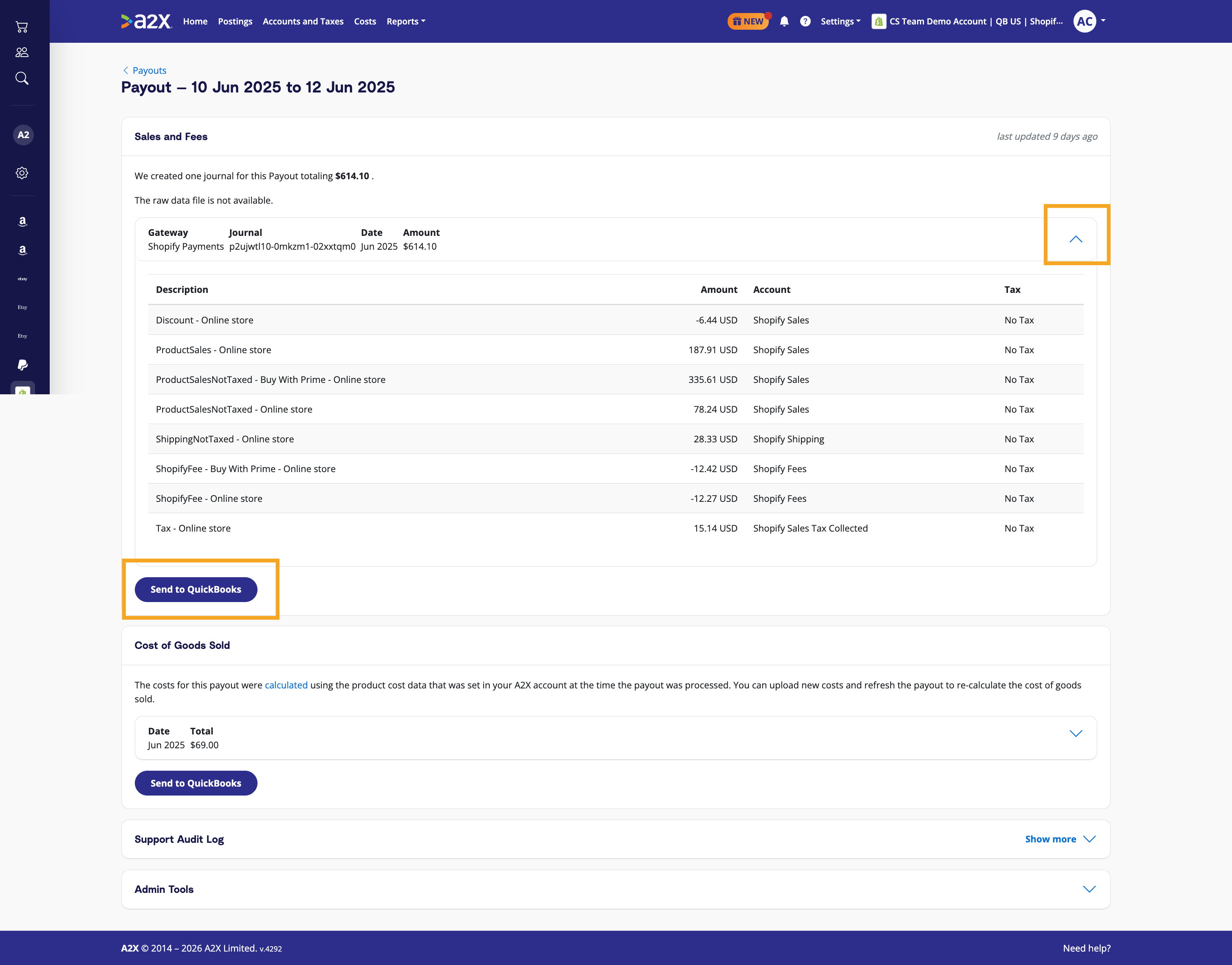Click the Shopify bag icon beside account name
Image resolution: width=1232 pixels, height=965 pixels.
click(x=879, y=22)
